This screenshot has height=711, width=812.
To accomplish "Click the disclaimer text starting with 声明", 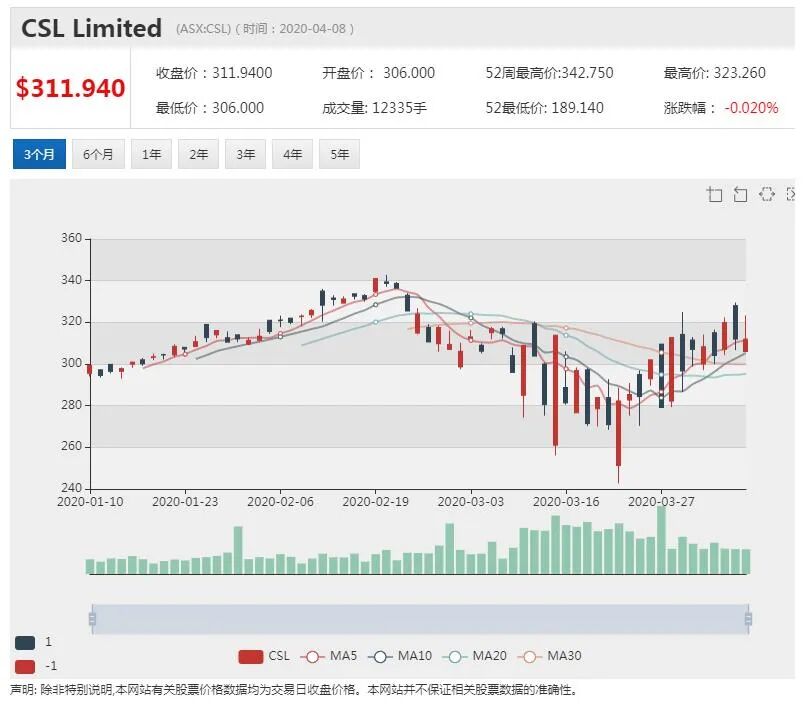I will point(294,690).
